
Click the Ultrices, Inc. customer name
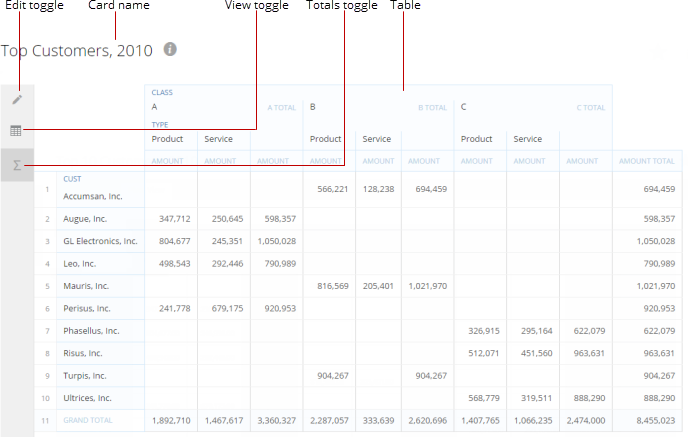tap(90, 398)
